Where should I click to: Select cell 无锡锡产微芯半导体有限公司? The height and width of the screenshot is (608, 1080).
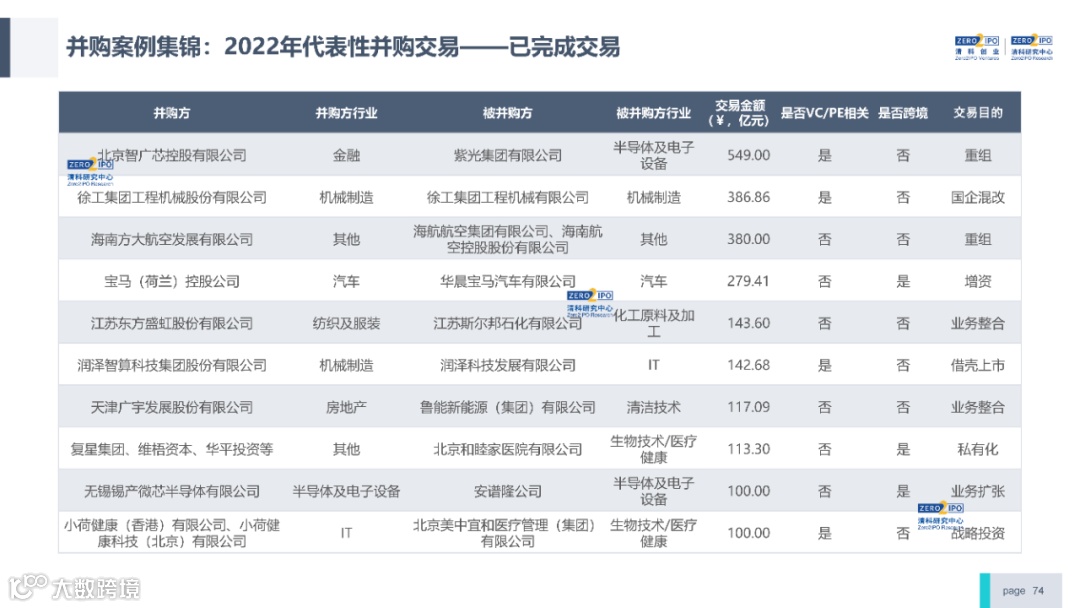pyautogui.click(x=172, y=491)
